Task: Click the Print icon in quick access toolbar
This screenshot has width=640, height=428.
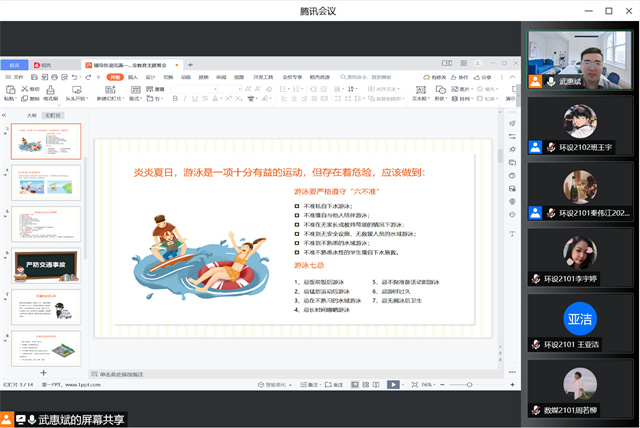Action: tap(54, 77)
